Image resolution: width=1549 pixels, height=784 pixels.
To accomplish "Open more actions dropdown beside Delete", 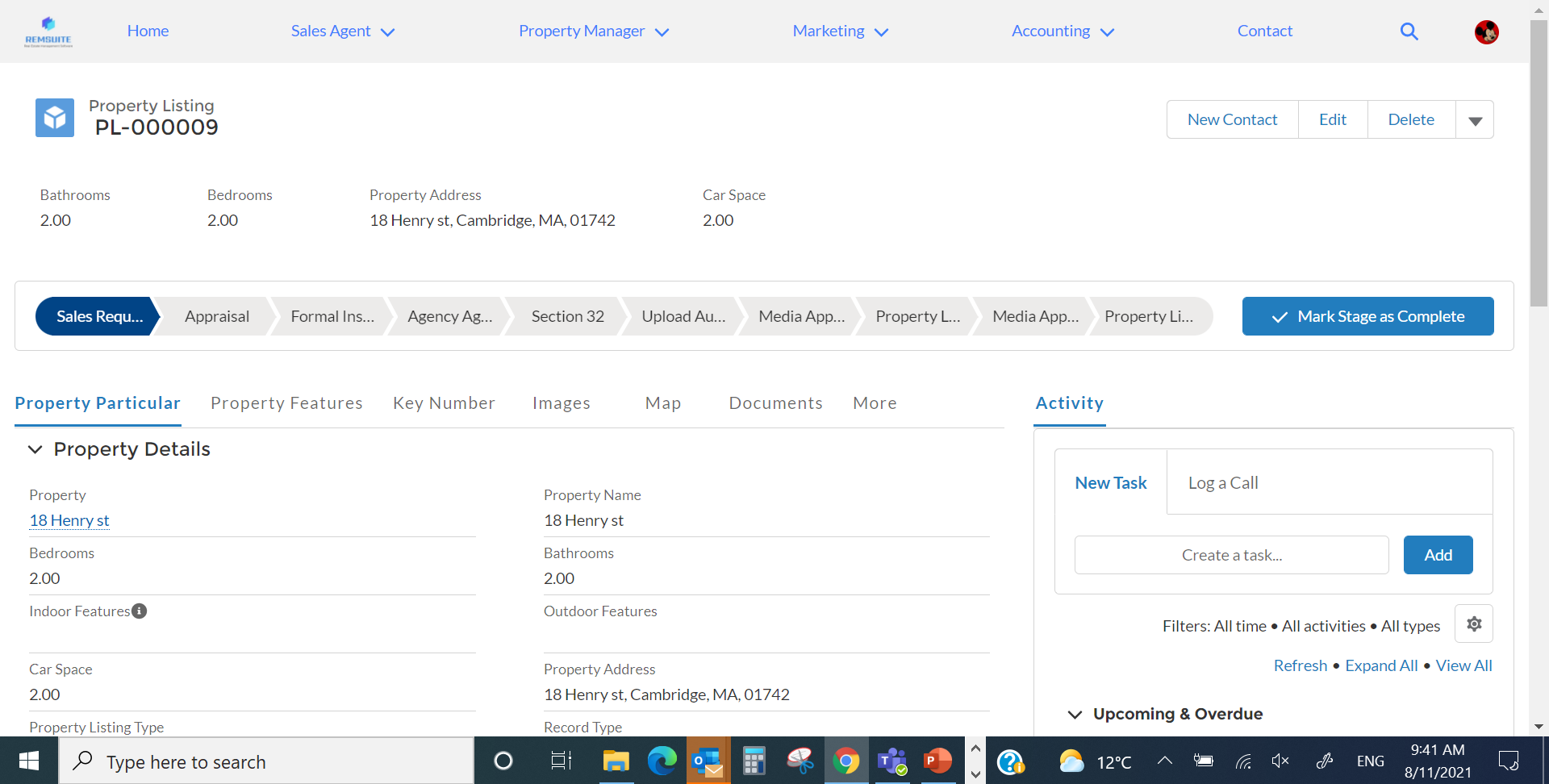I will (1475, 120).
